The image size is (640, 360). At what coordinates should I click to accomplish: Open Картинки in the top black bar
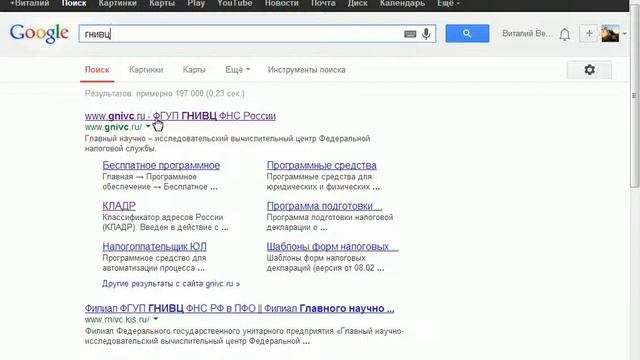118,4
